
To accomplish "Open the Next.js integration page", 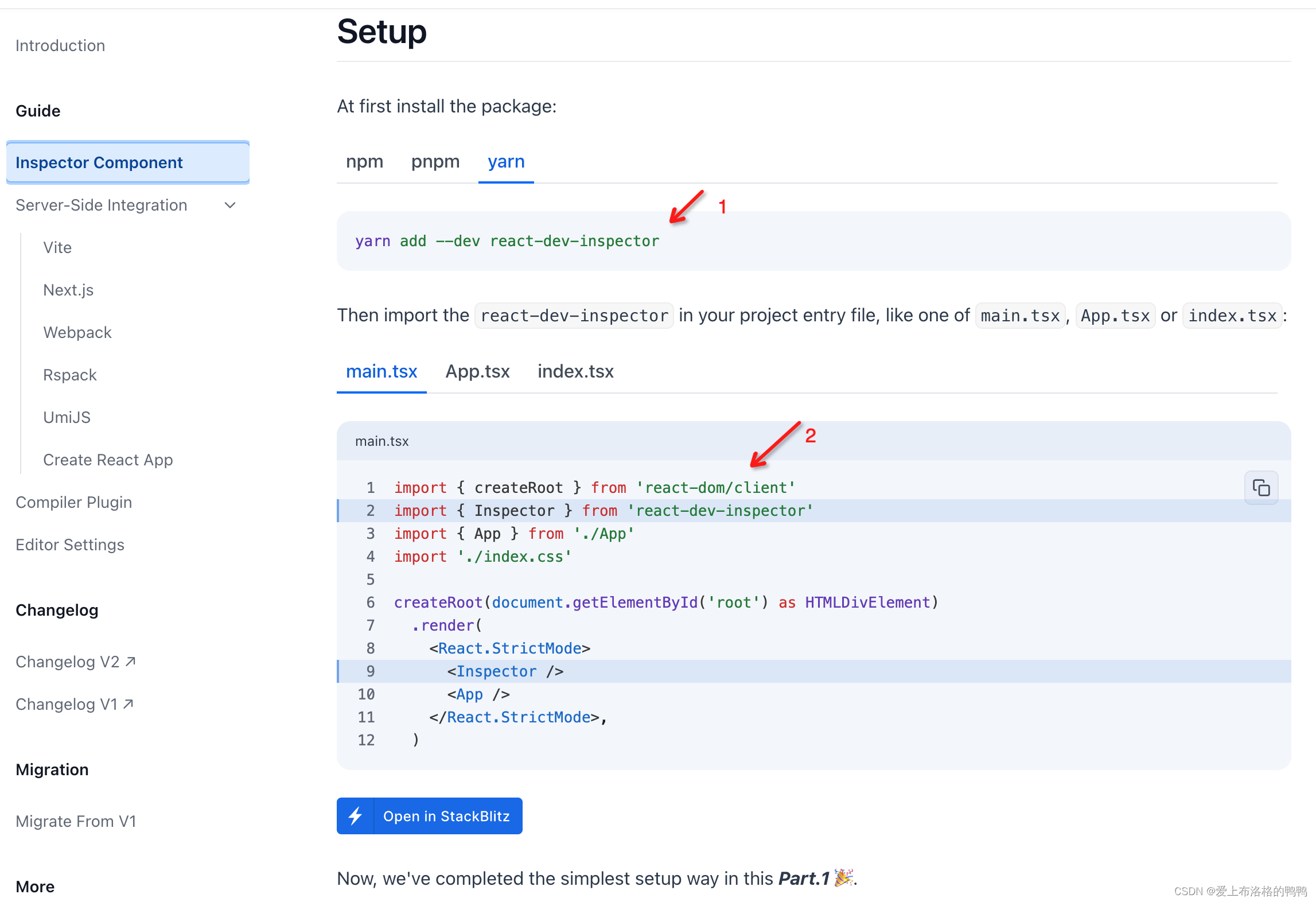I will point(68,290).
